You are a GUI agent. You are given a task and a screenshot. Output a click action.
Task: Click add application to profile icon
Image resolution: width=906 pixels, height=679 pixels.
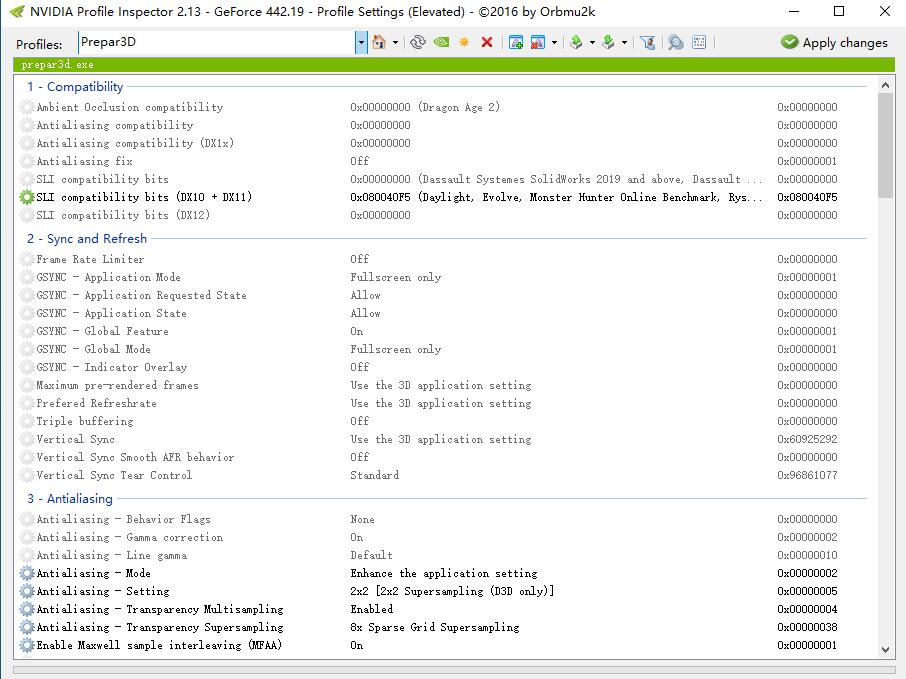[x=516, y=42]
